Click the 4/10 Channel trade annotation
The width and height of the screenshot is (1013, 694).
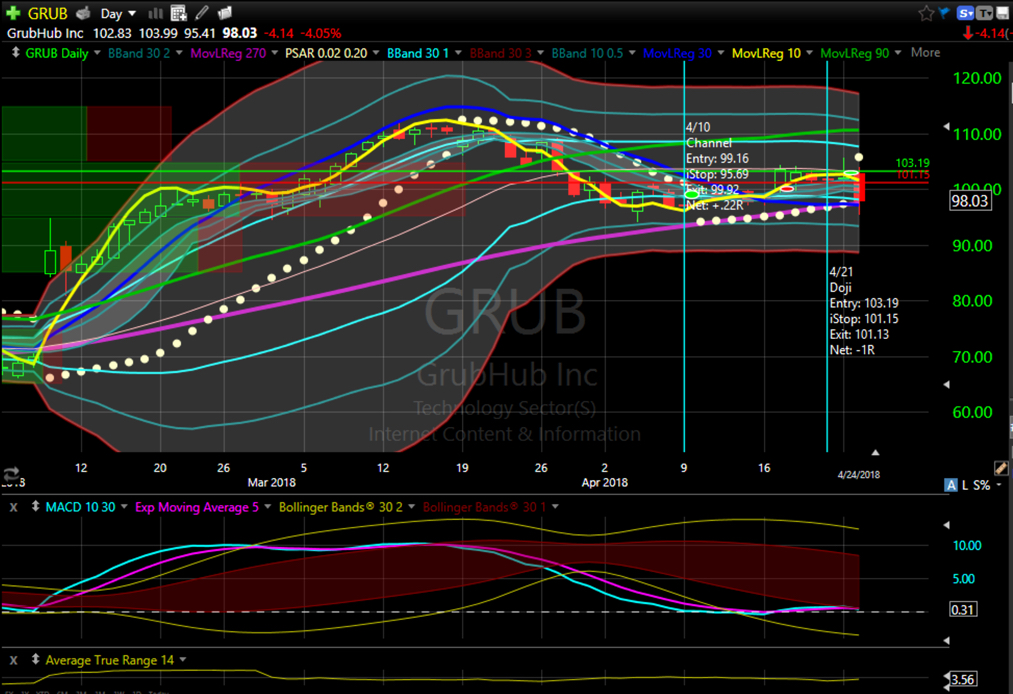[x=717, y=166]
